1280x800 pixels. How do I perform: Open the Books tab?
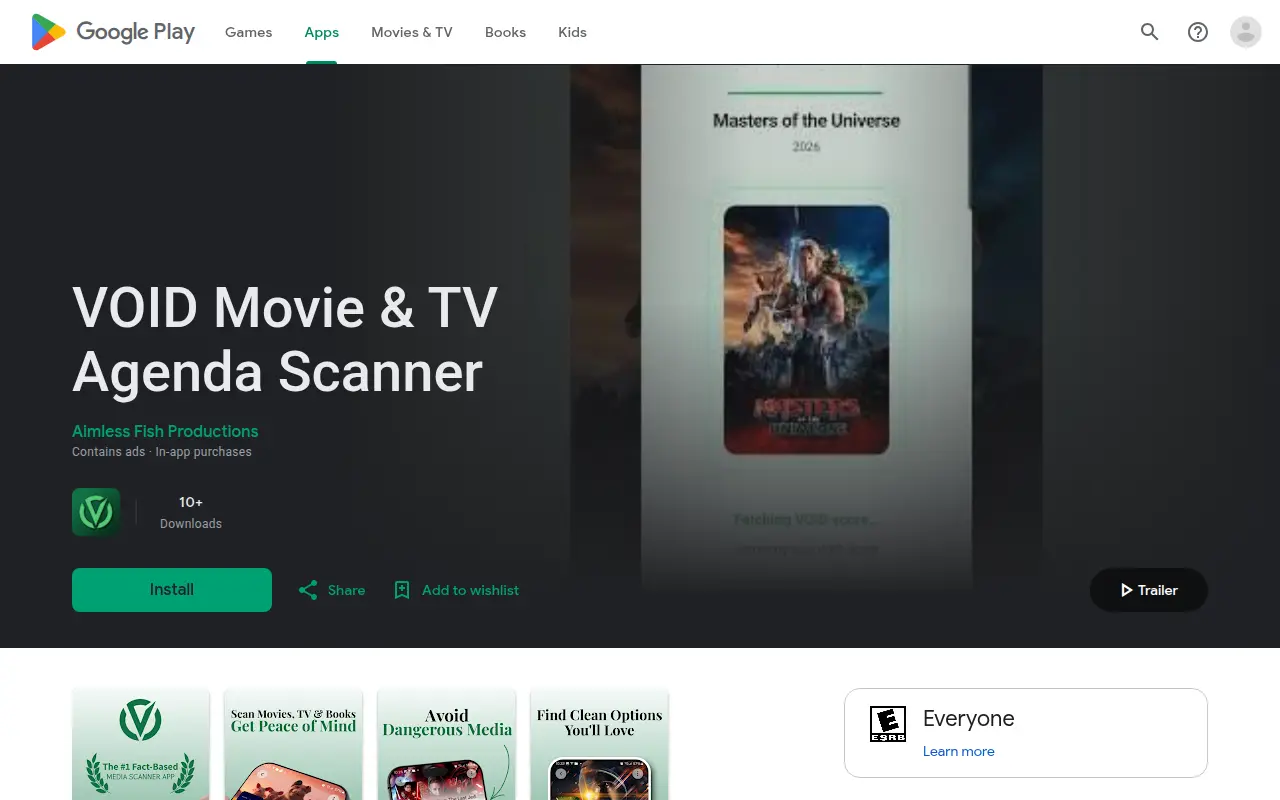pyautogui.click(x=505, y=32)
